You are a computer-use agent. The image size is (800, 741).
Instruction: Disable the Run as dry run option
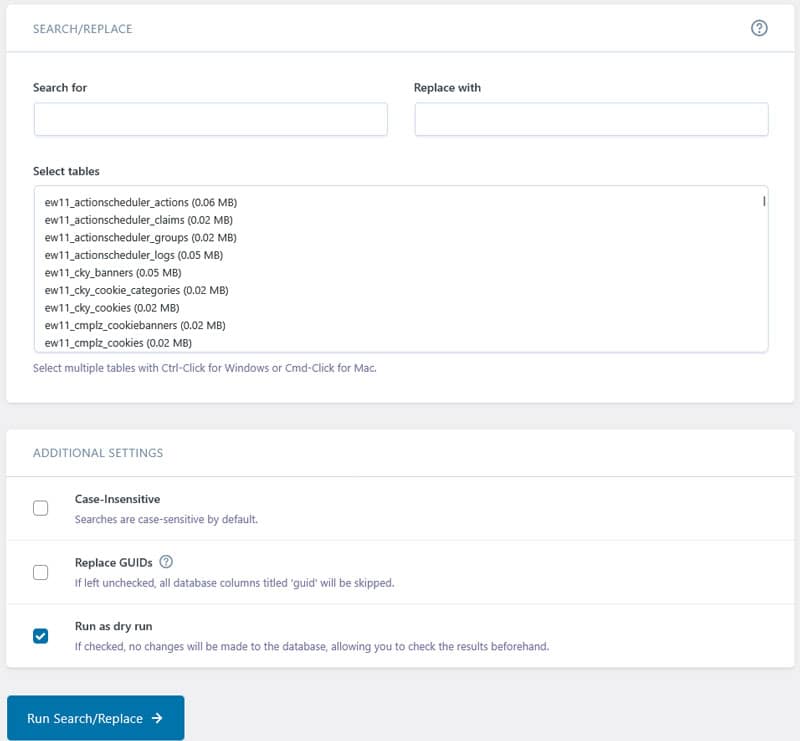pyautogui.click(x=40, y=636)
